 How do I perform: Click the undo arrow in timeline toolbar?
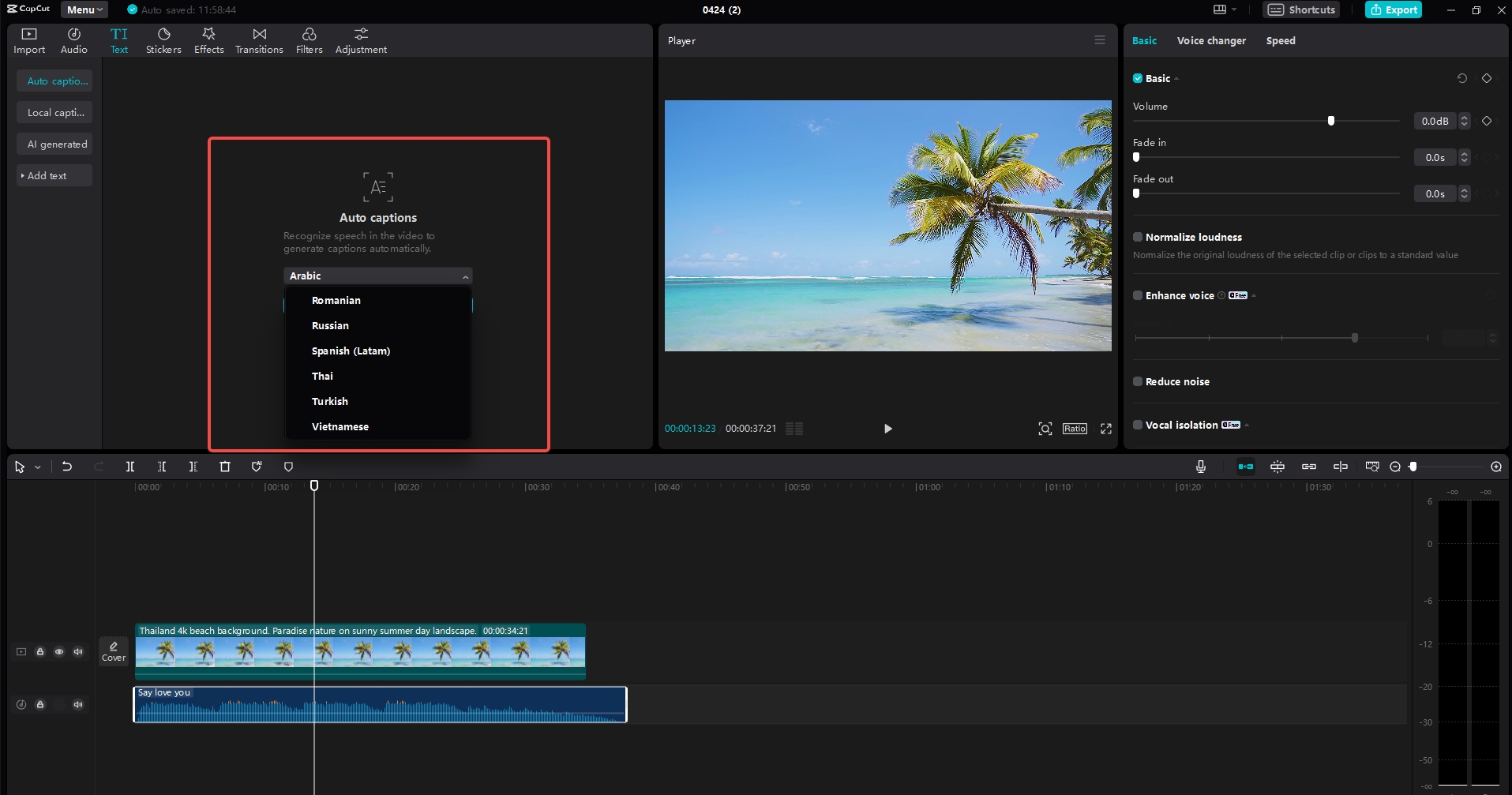coord(67,467)
